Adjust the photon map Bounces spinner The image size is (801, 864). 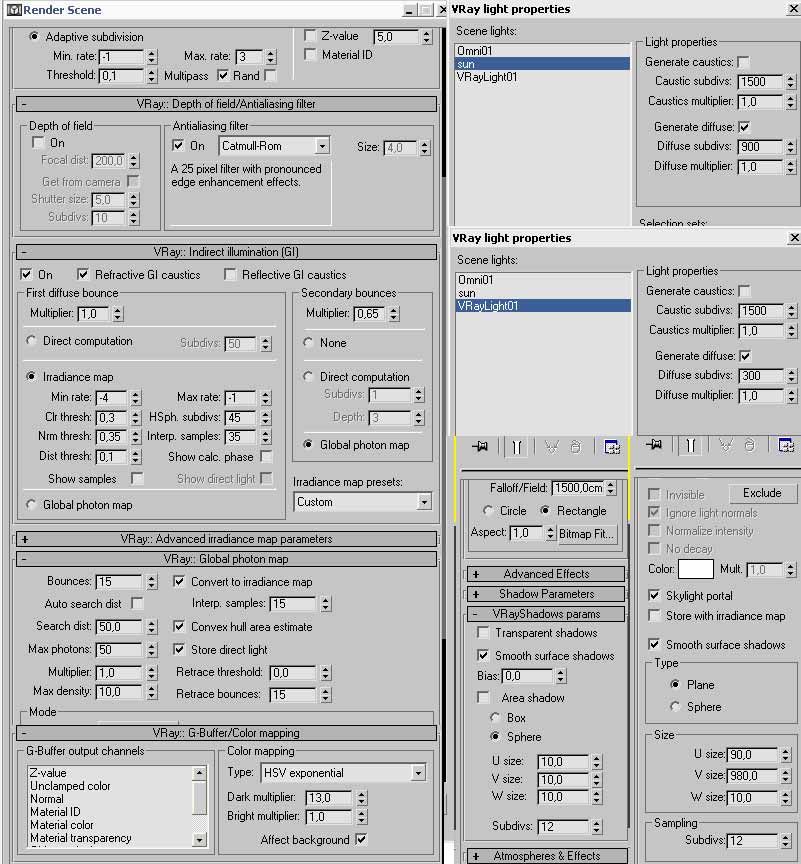tap(152, 582)
